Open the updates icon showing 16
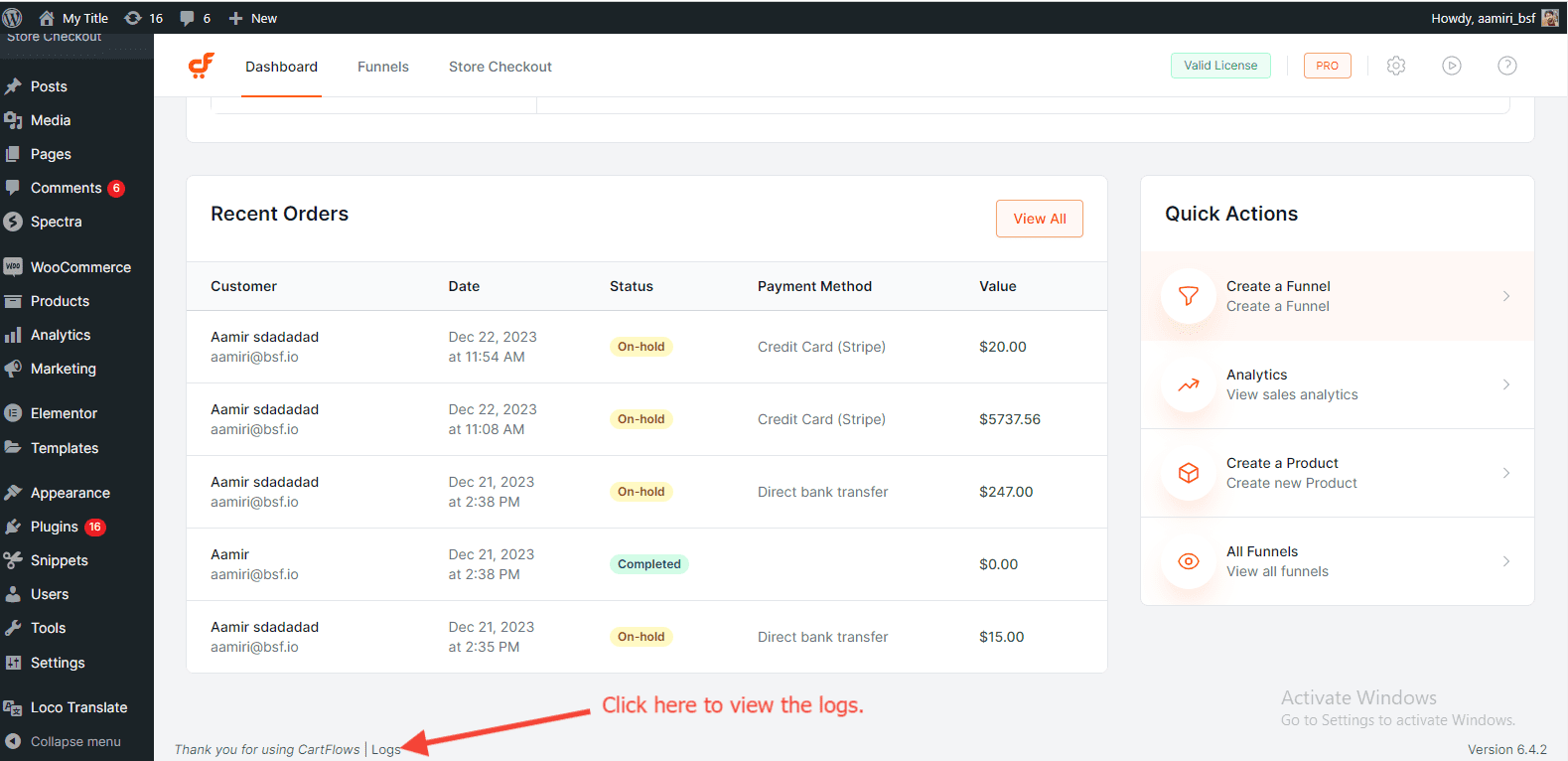 (x=143, y=18)
